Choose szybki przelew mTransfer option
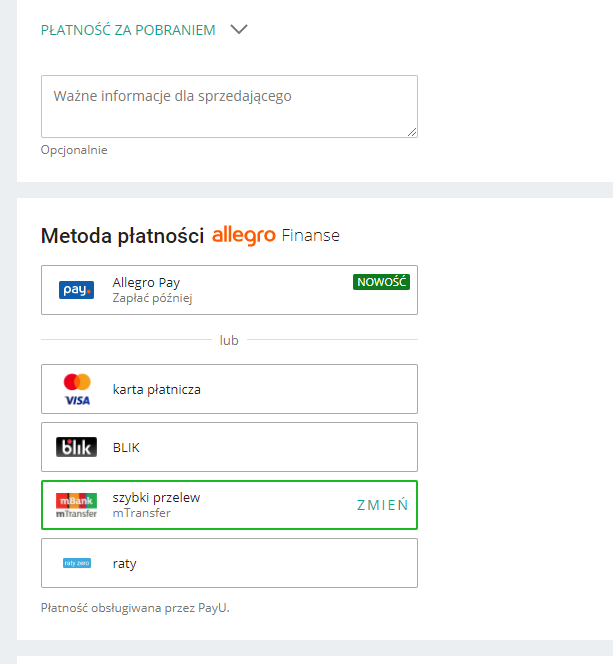 point(200,505)
